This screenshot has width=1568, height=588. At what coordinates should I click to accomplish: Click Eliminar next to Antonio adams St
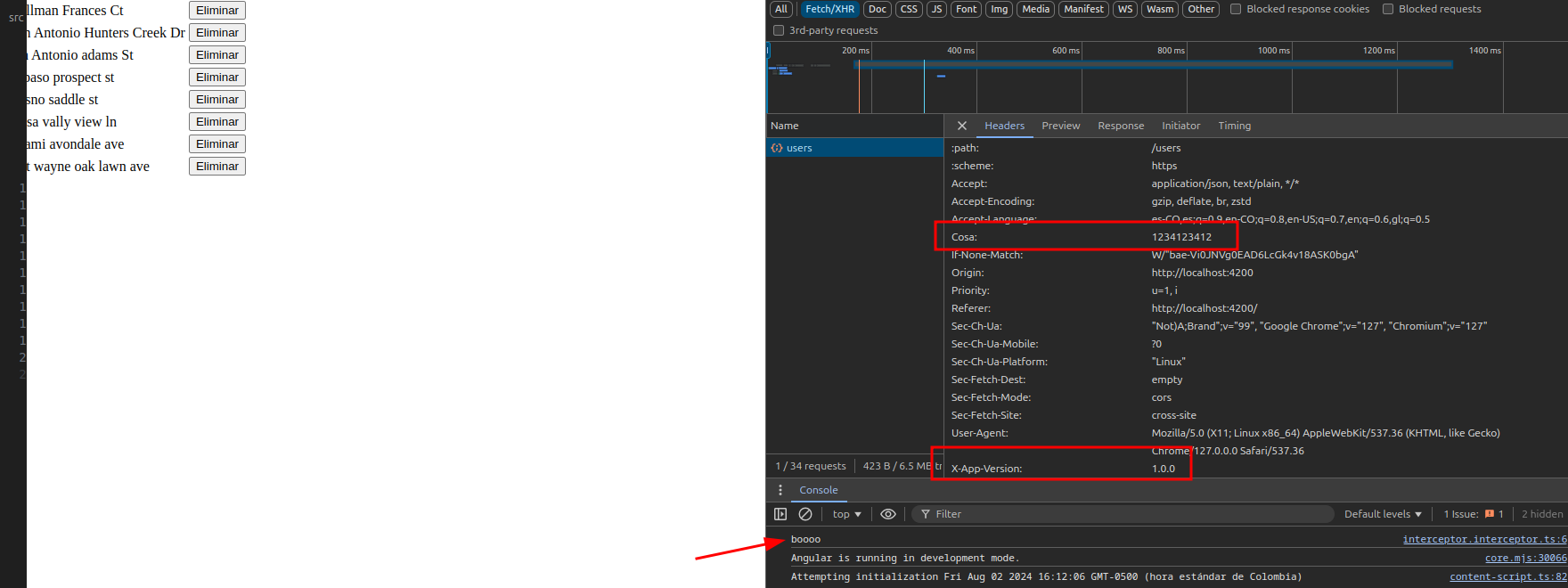(217, 54)
